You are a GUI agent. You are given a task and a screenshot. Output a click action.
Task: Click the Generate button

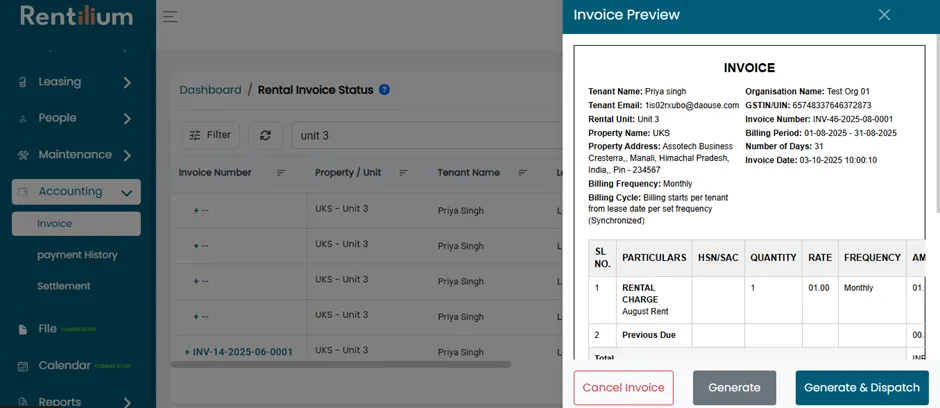coord(734,388)
